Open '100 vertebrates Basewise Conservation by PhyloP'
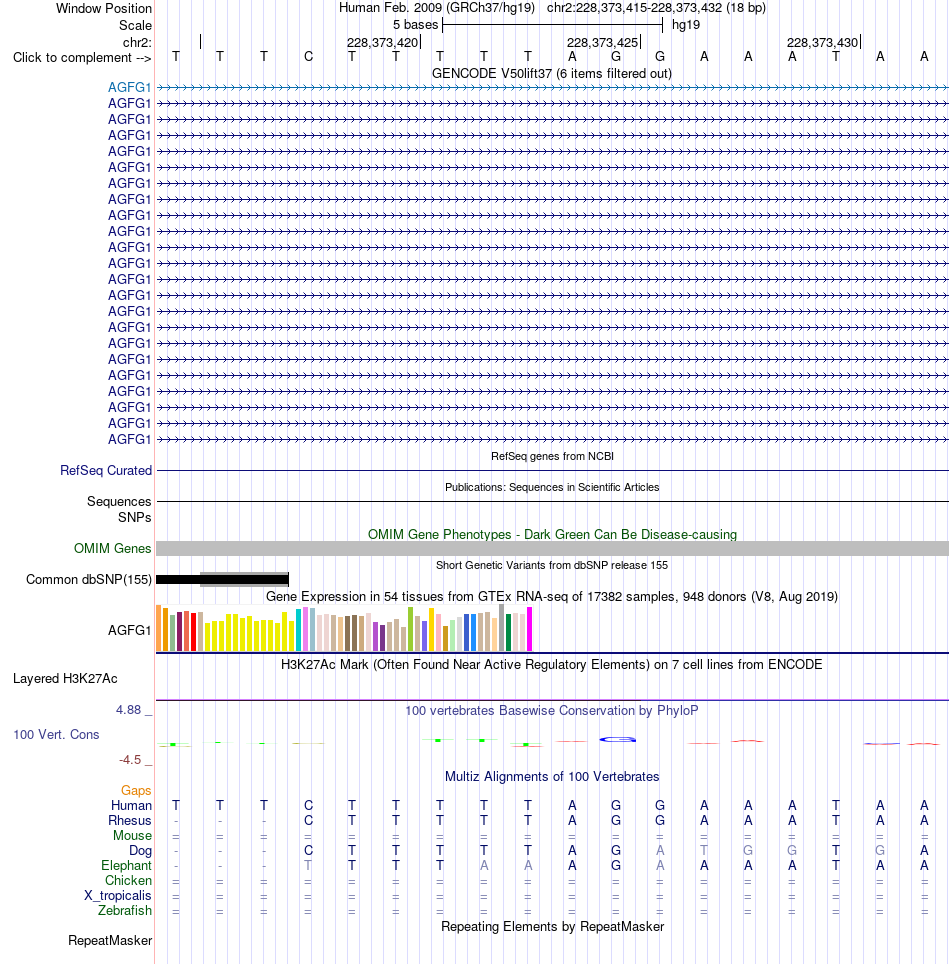Viewport: 950px width, 964px height. tap(552, 711)
